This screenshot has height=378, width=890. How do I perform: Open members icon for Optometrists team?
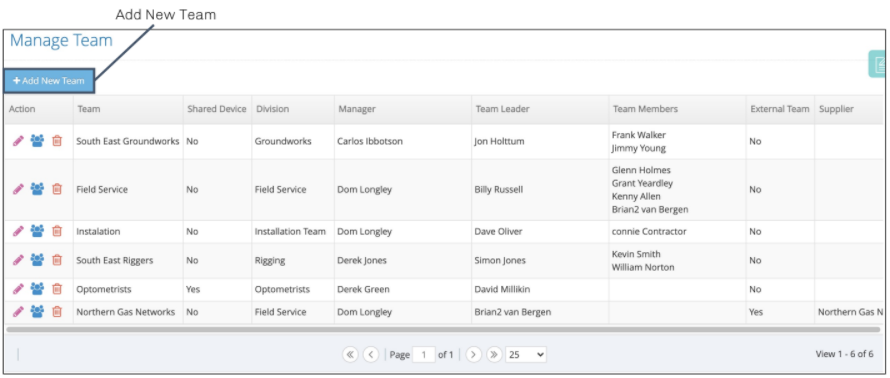pos(37,289)
